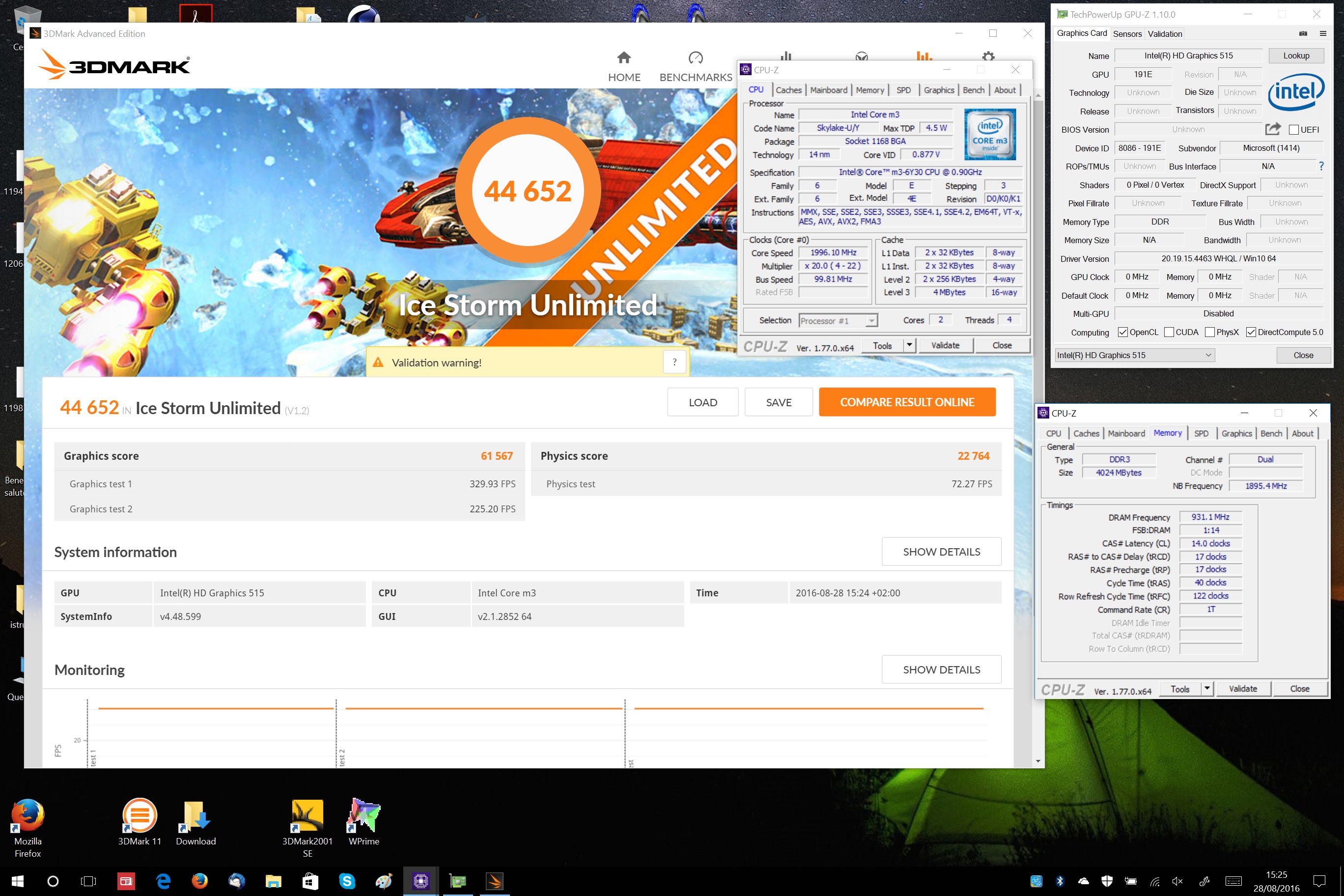Switch to CPU-Z taskbar icon
This screenshot has height=896, width=1344.
[x=420, y=881]
